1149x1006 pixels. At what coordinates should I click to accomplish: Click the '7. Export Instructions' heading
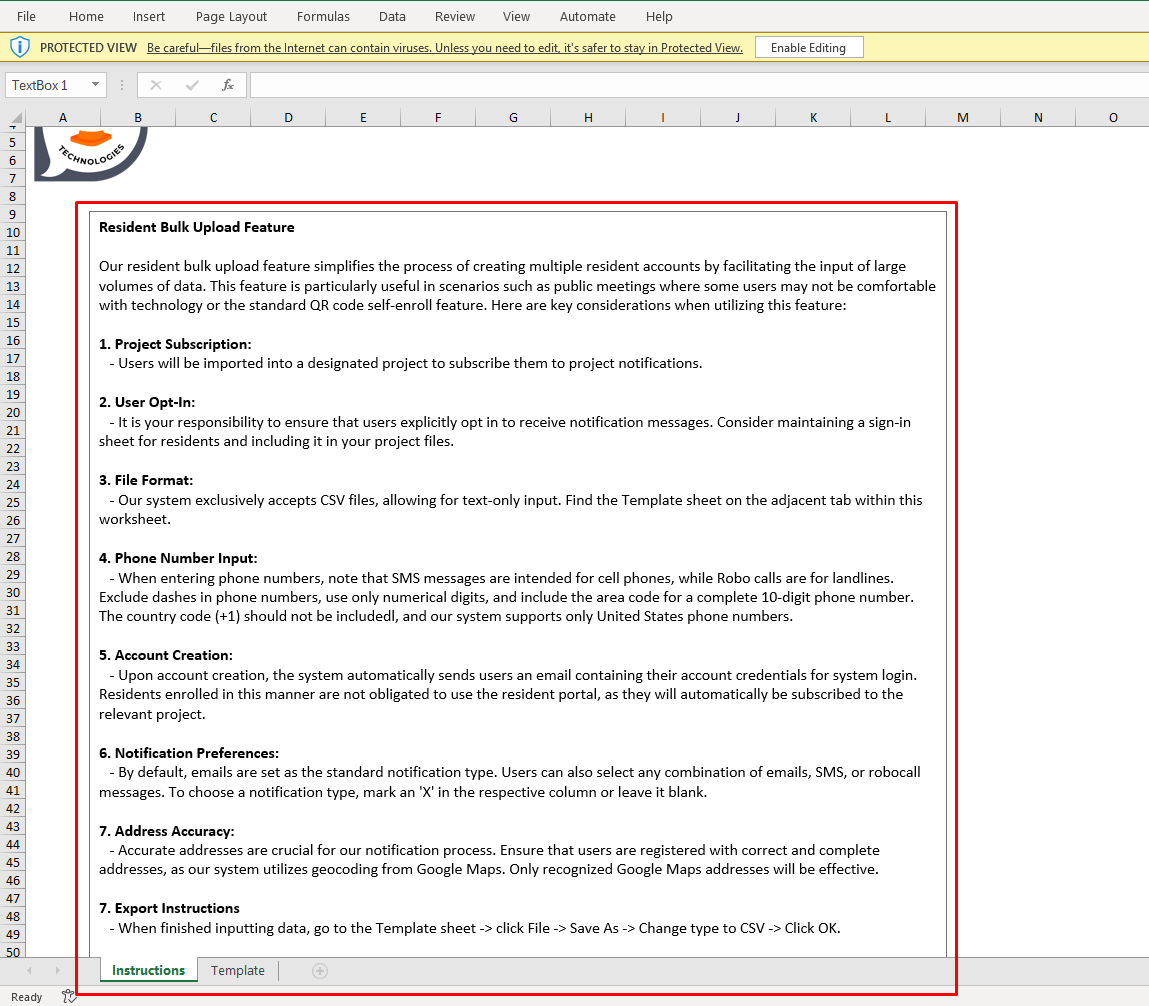tap(169, 909)
